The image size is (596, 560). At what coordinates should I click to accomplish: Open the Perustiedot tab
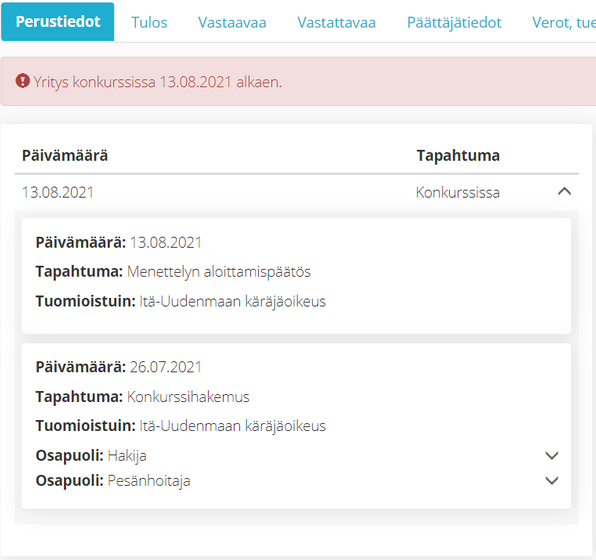pos(58,22)
